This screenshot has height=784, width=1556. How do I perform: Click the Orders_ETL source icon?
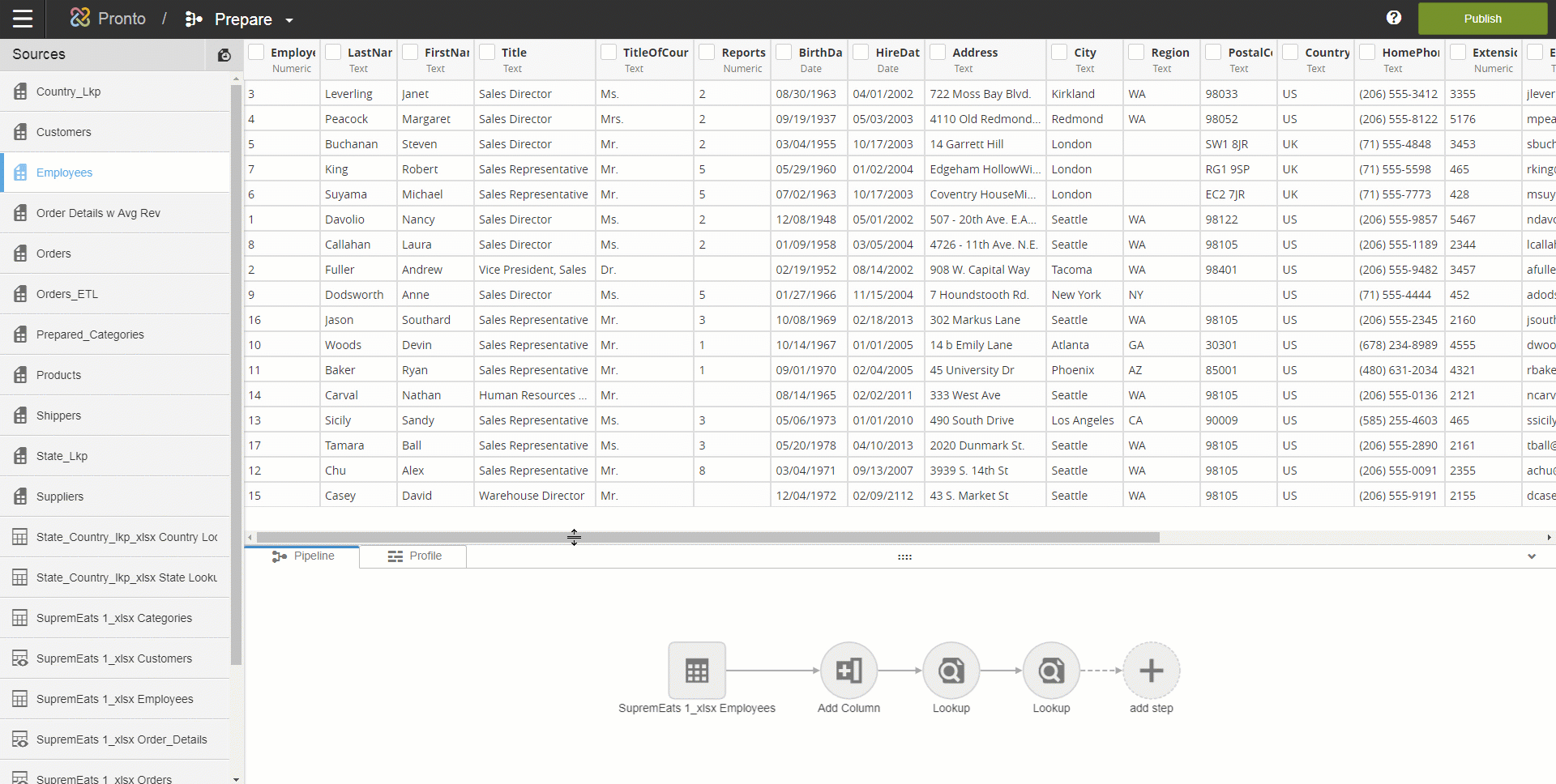pos(20,294)
